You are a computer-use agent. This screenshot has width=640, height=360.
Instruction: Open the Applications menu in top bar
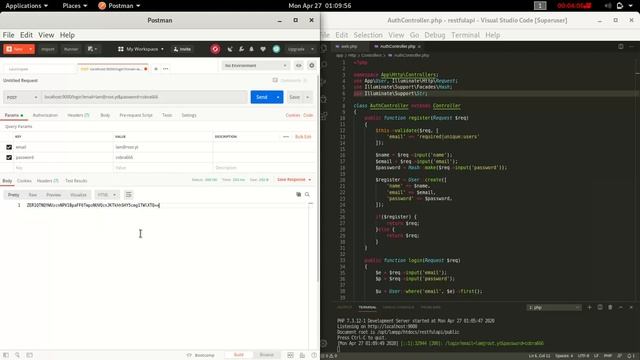[27, 6]
